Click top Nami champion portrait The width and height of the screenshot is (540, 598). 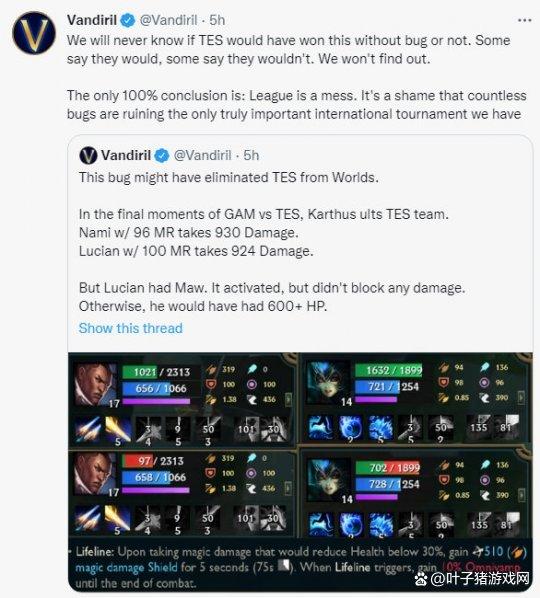(x=328, y=383)
